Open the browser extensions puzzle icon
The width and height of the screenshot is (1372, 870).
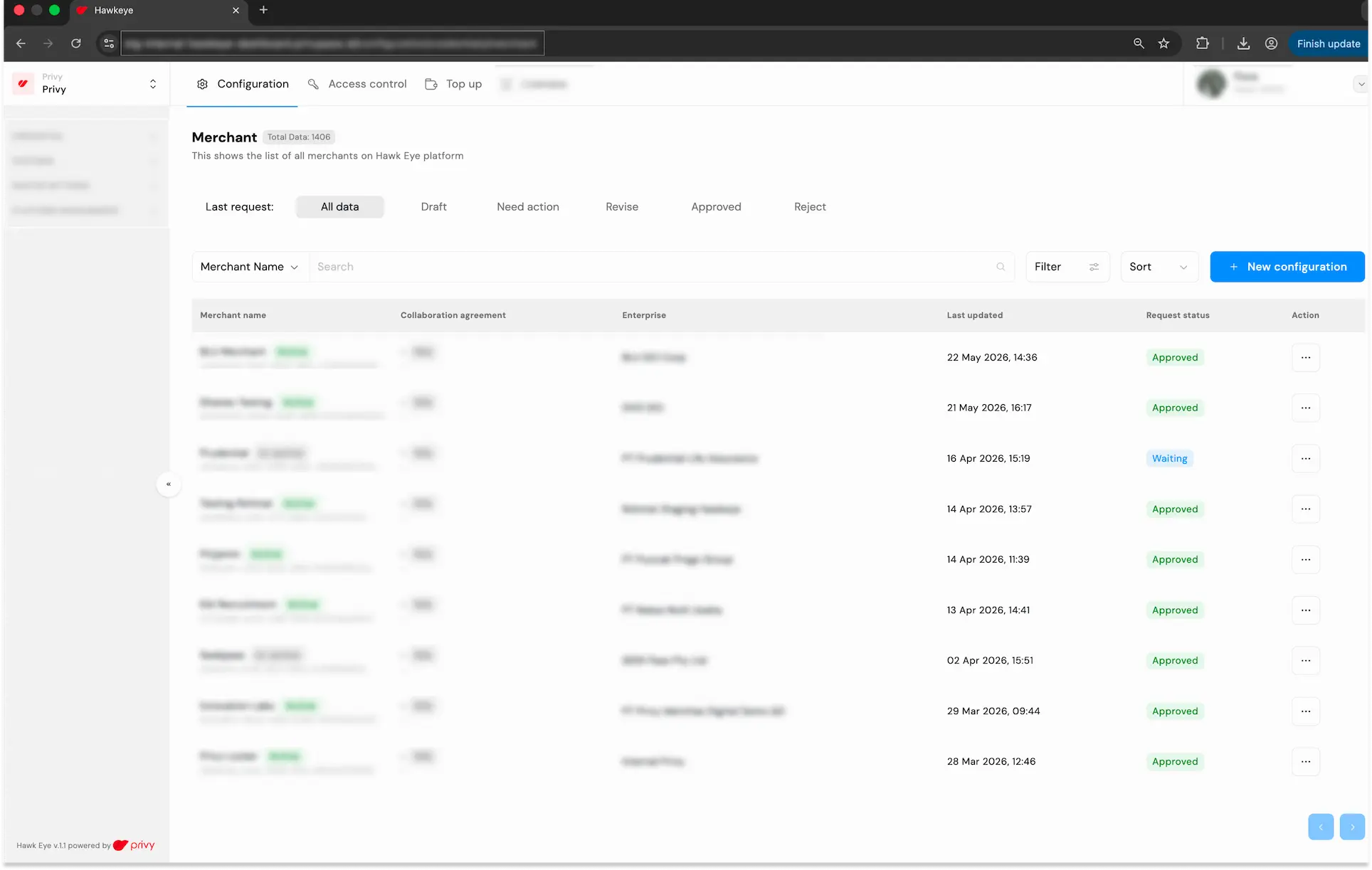(x=1203, y=43)
